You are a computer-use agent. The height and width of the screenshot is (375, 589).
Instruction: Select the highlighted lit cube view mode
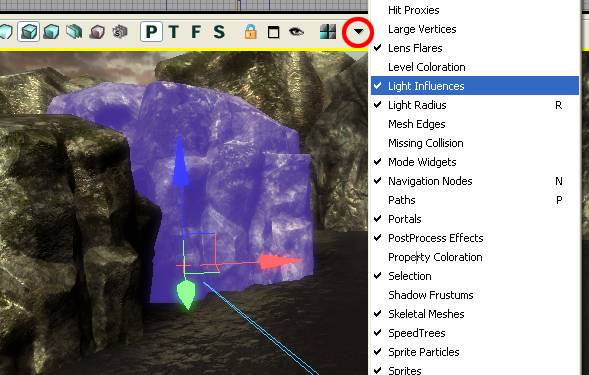point(29,32)
